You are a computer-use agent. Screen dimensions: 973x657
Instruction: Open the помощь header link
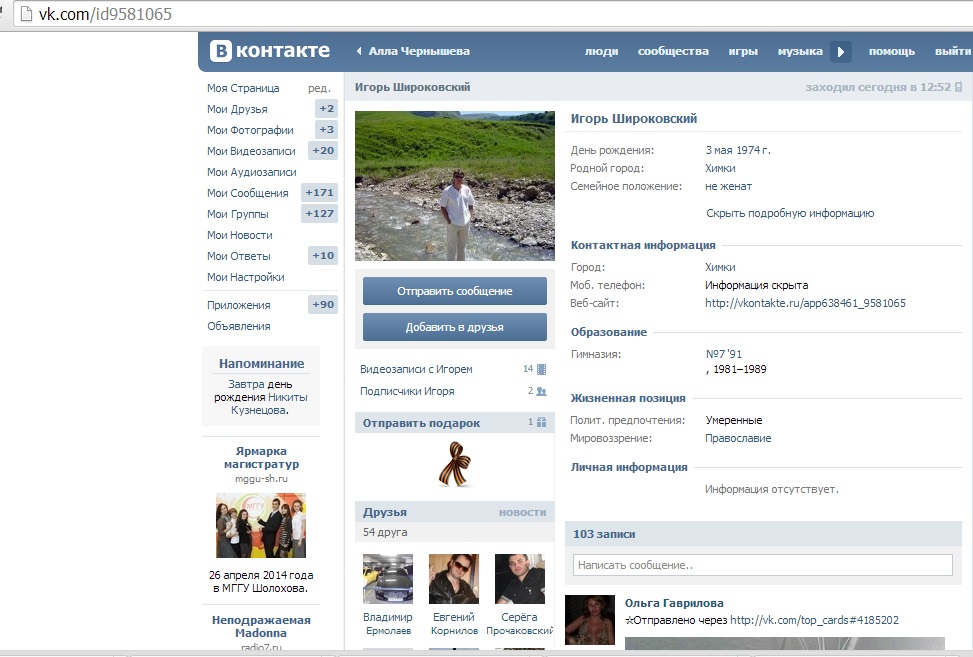tap(892, 51)
